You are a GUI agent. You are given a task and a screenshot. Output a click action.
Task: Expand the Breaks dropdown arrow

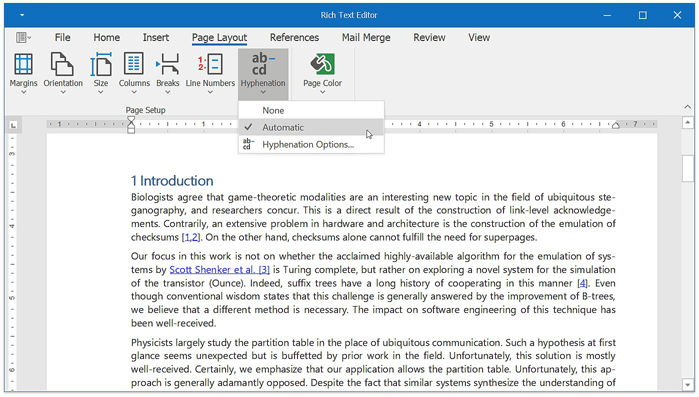pyautogui.click(x=168, y=92)
